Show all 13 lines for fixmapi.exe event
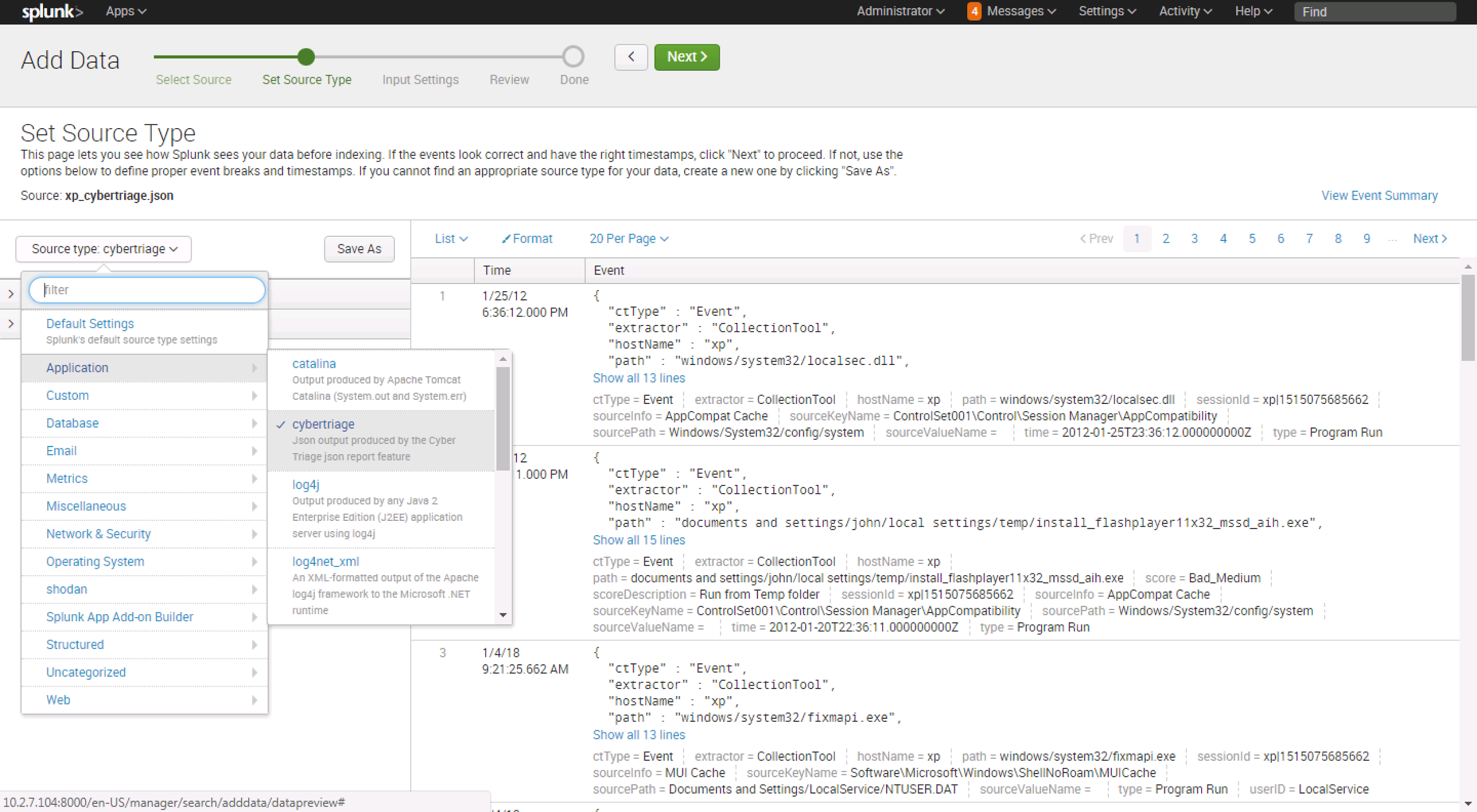Viewport: 1477px width, 812px height. pyautogui.click(x=639, y=735)
